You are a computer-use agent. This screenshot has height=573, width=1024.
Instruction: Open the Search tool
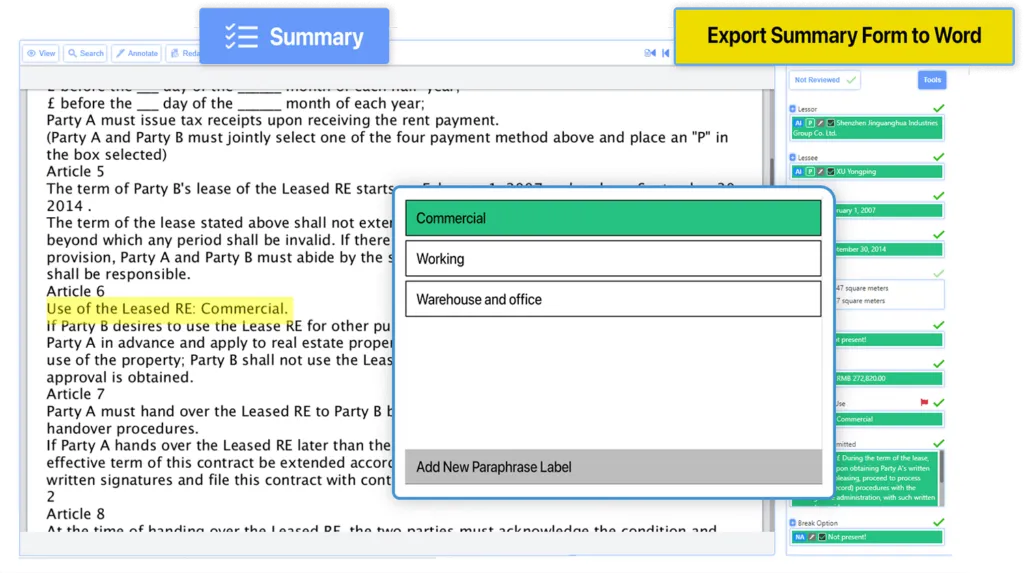click(x=86, y=54)
